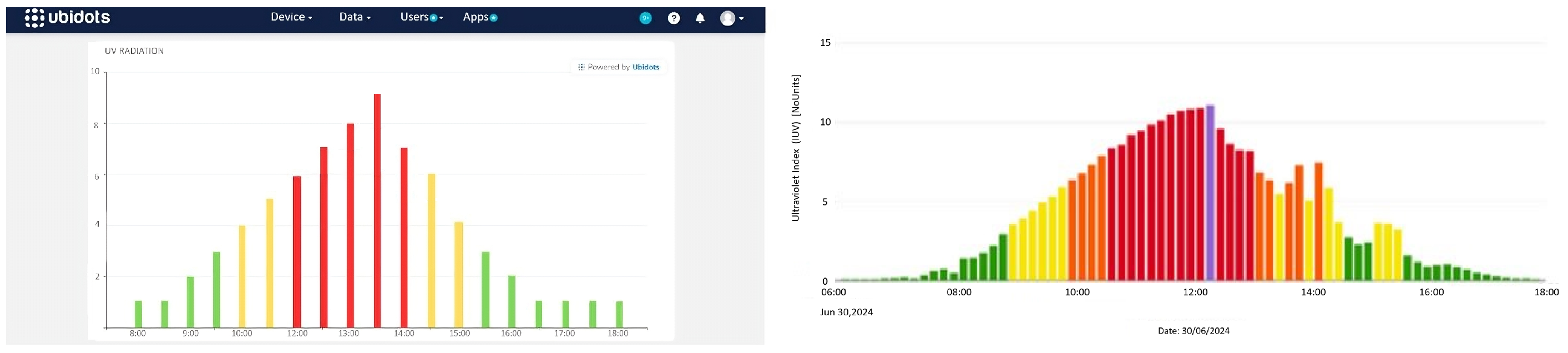Screen dimensions: 1568x353
Task: Expand the Data dropdown menu
Action: (354, 17)
